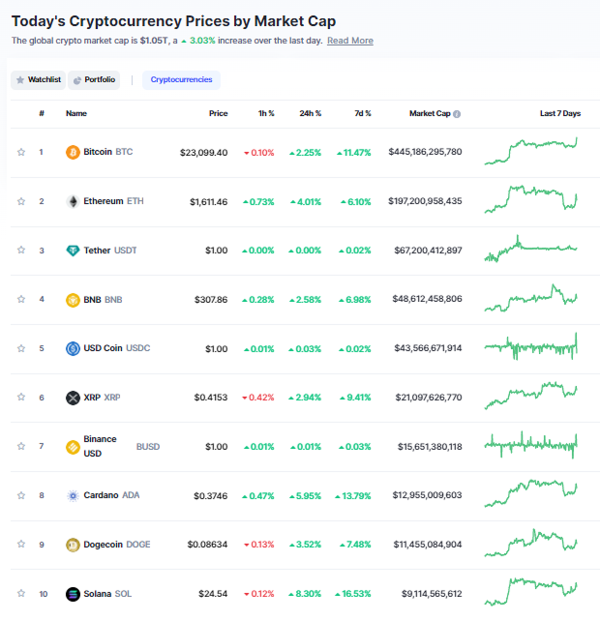Open the Ethereum ETH name link
600x621 pixels.
point(113,201)
